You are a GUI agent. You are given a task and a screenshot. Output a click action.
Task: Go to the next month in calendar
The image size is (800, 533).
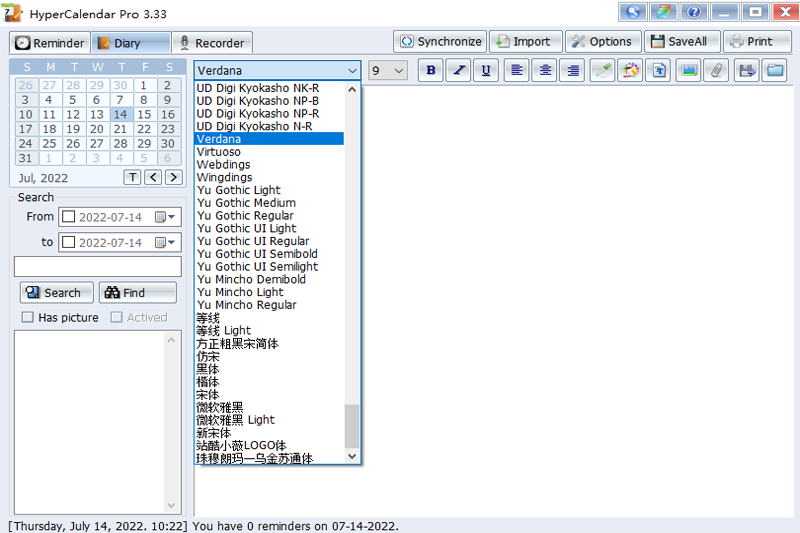(174, 177)
